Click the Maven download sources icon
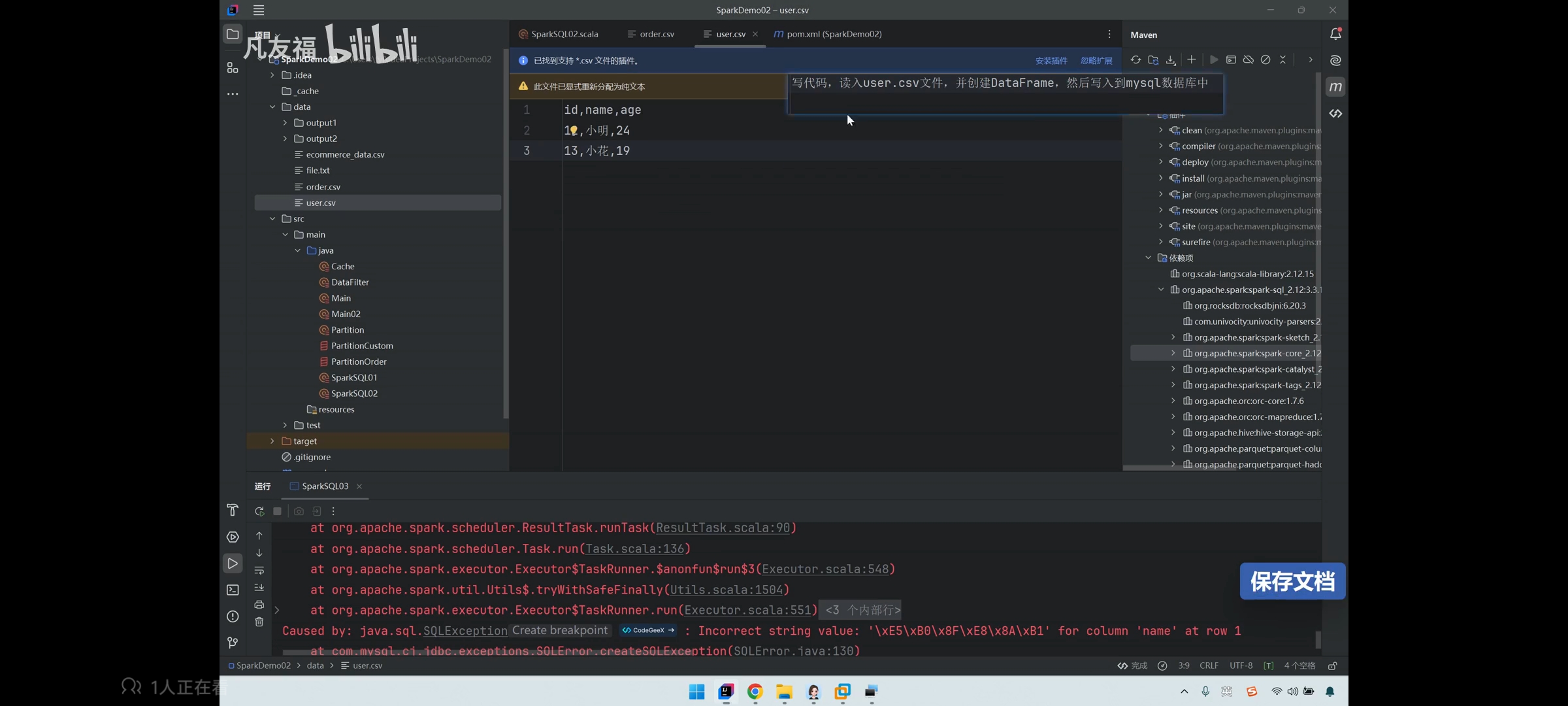Viewport: 1568px width, 706px height. (1171, 60)
